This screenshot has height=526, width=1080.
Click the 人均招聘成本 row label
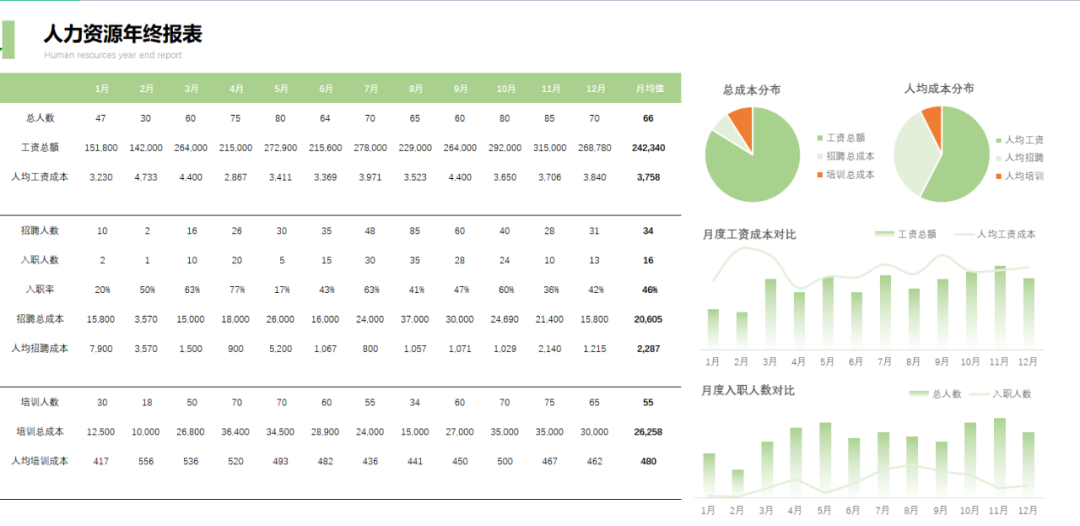(x=40, y=348)
